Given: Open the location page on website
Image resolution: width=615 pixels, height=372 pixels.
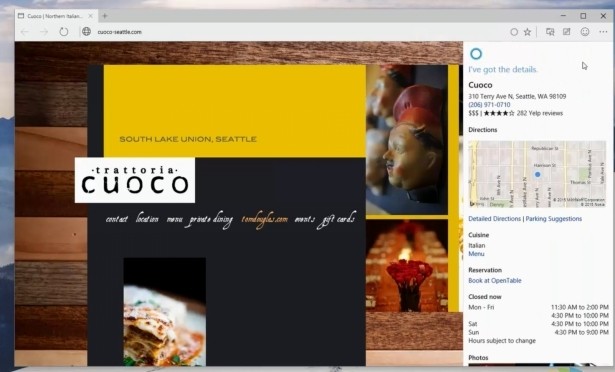Looking at the screenshot, I should click(147, 218).
